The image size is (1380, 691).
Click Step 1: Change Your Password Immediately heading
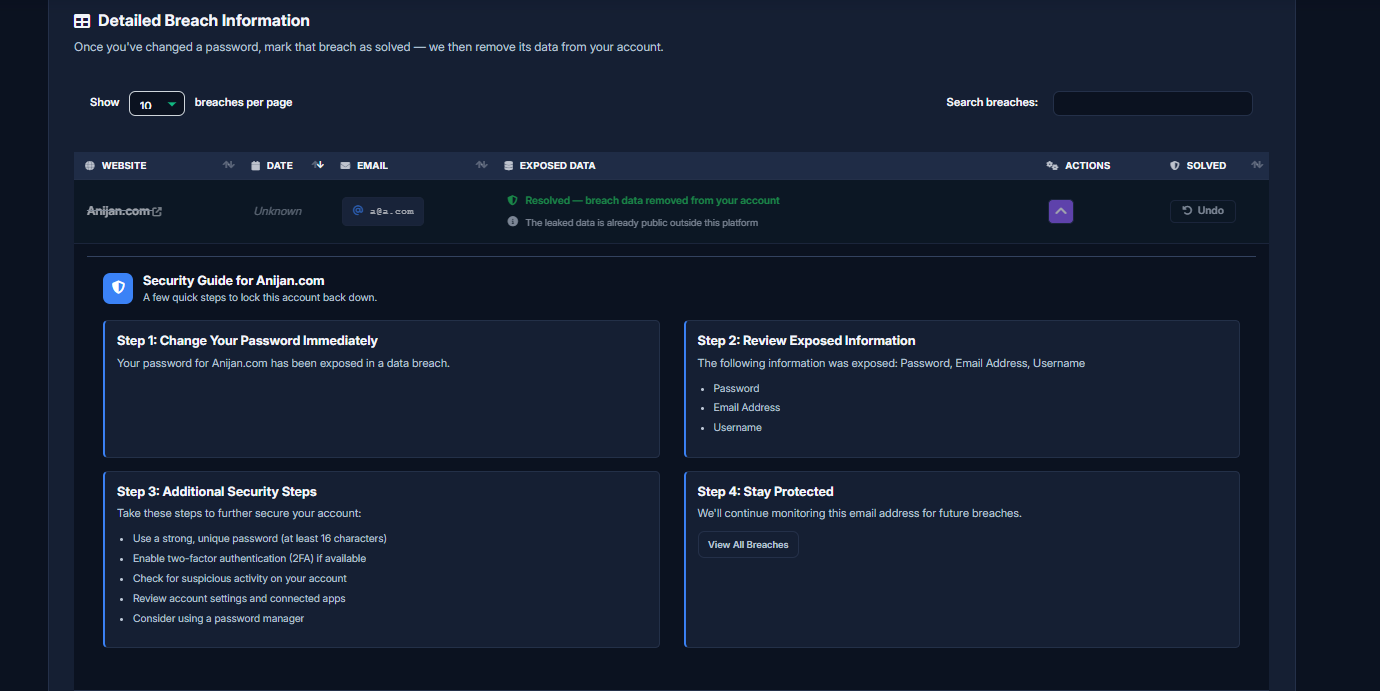pos(247,341)
